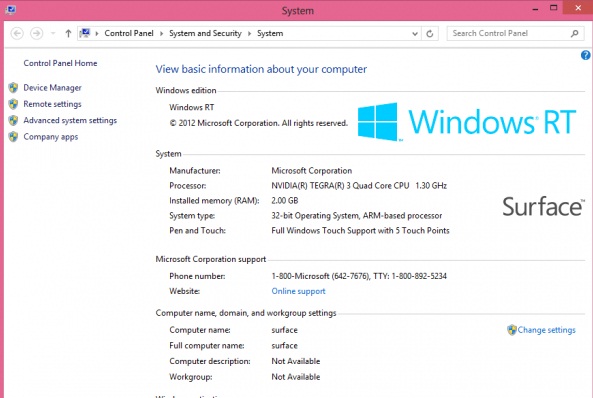Click the System window icon in the title bar
Image resolution: width=593 pixels, height=398 pixels.
point(11,9)
